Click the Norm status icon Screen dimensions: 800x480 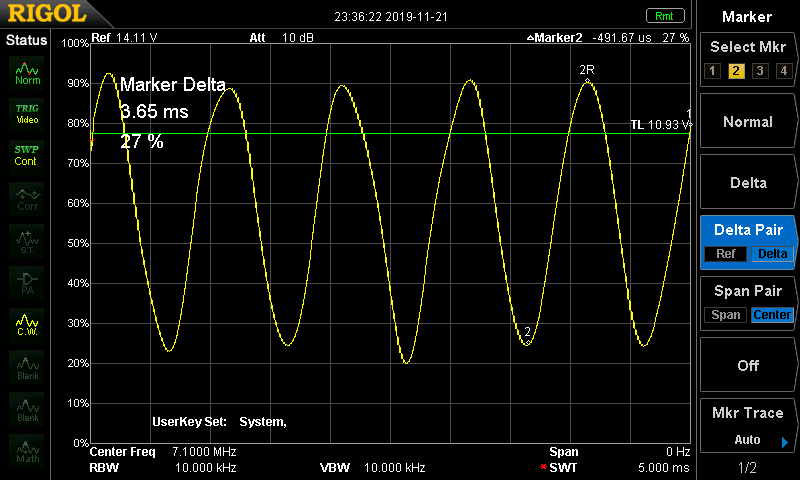click(27, 71)
